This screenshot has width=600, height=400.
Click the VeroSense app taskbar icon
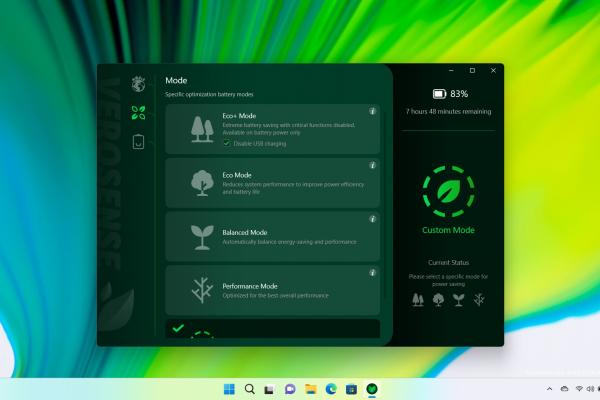pos(372,389)
